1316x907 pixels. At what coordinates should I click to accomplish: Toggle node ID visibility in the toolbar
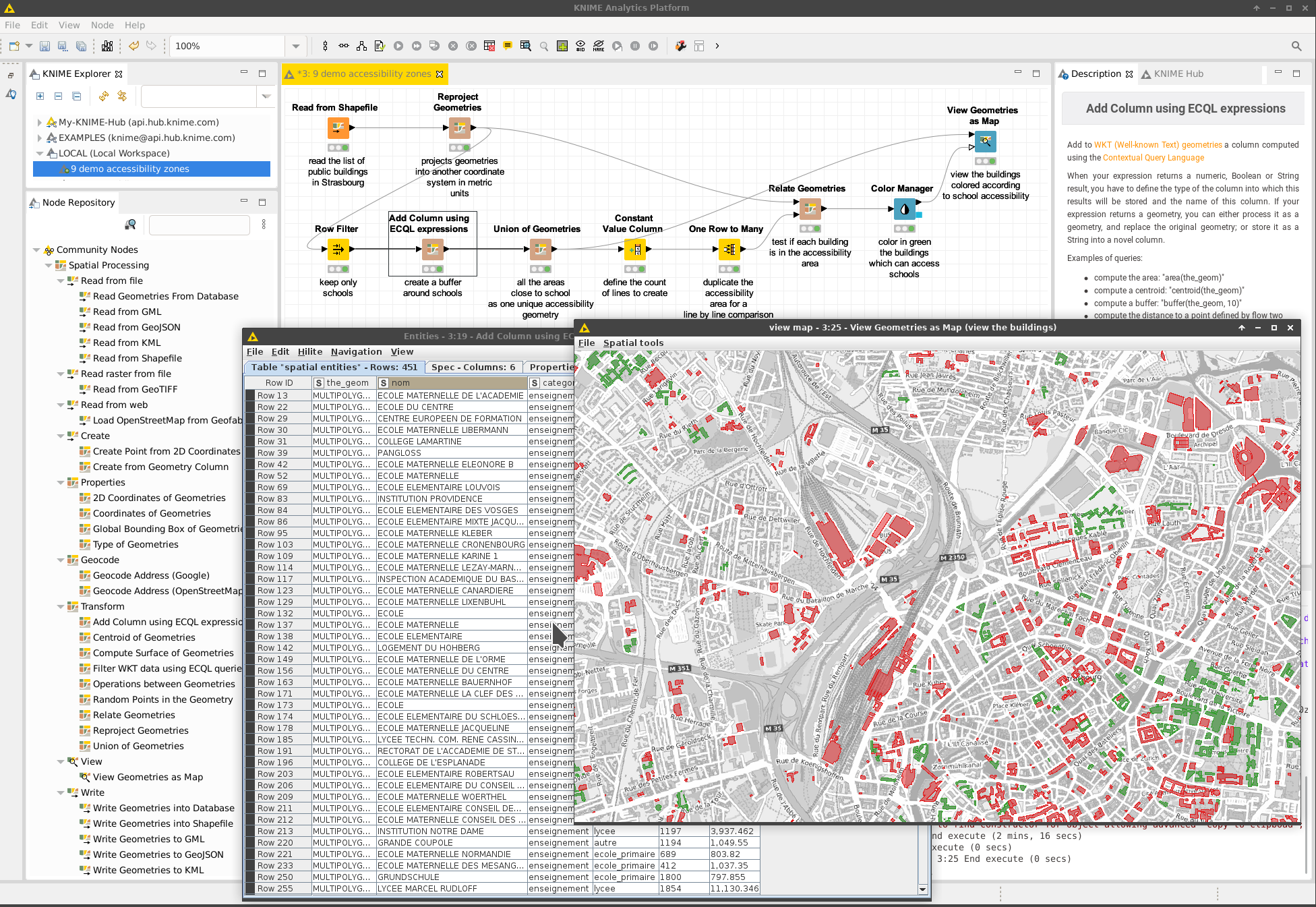pyautogui.click(x=580, y=46)
